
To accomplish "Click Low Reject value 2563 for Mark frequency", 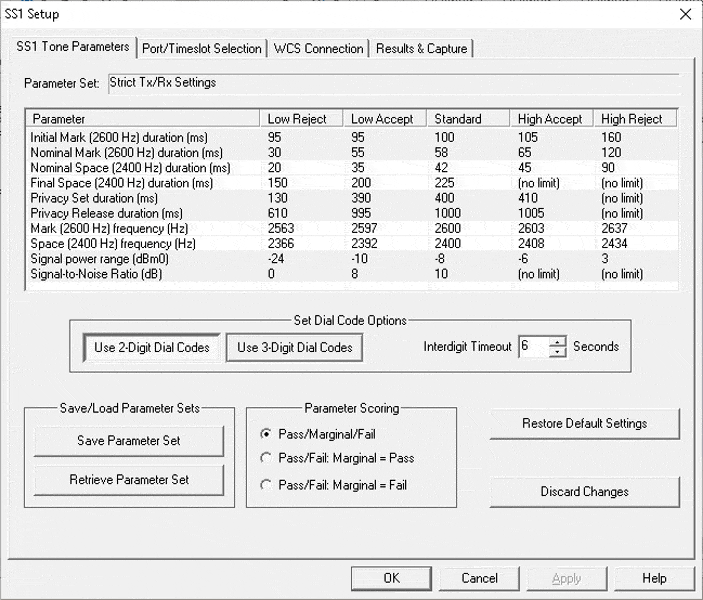I will click(281, 228).
